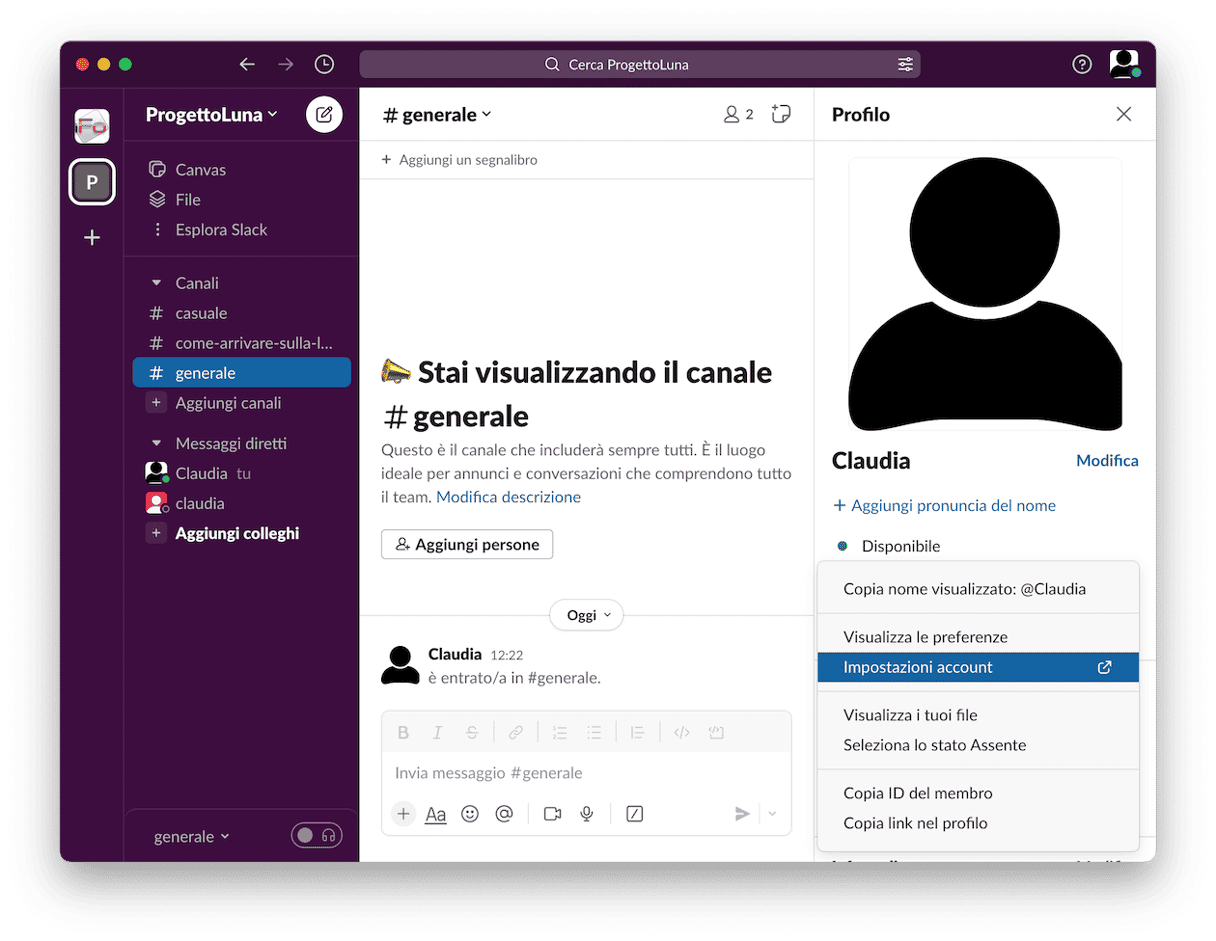Add a workspace with plus icon
1216x941 pixels.
click(x=92, y=238)
